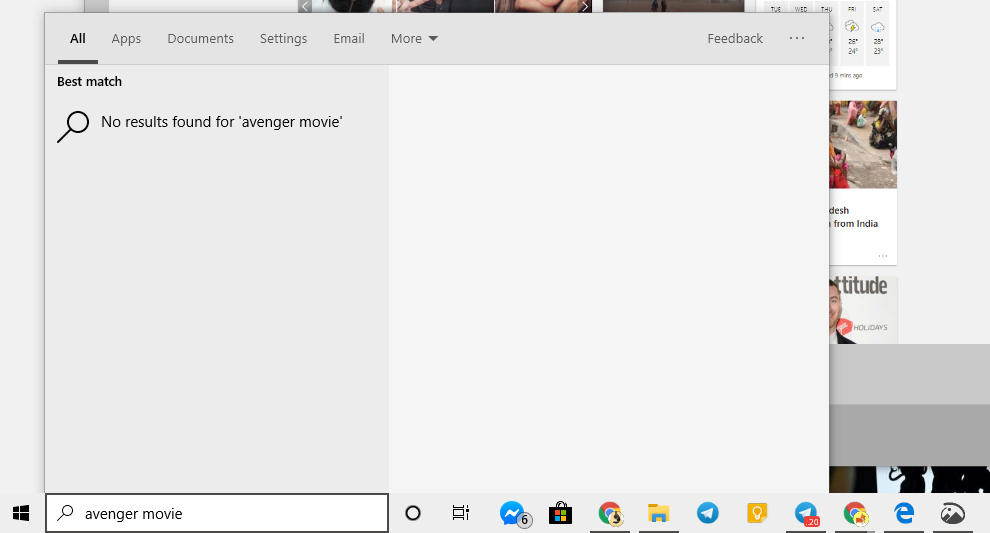Open the search options ellipsis menu
The height and width of the screenshot is (533, 990).
click(x=796, y=39)
